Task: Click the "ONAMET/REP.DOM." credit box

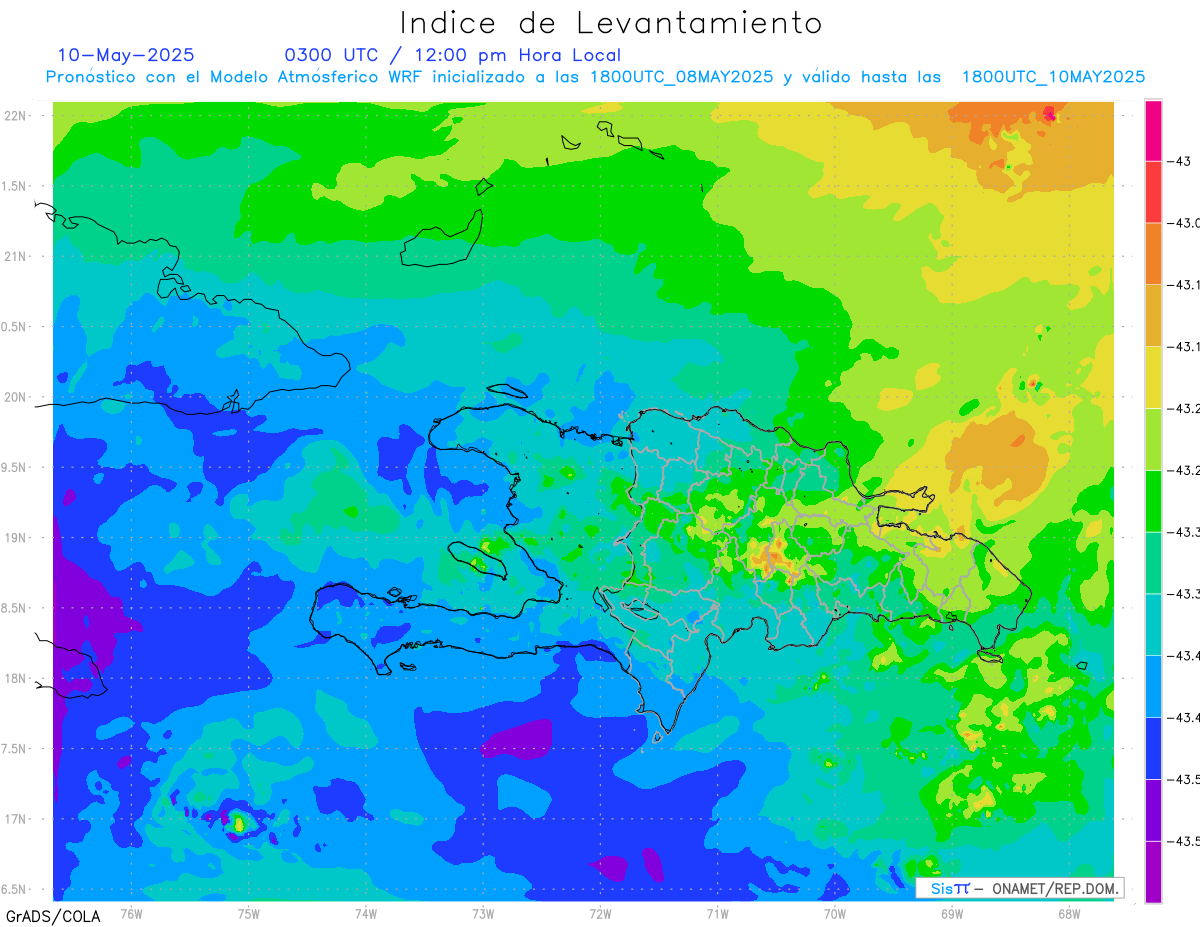Action: pyautogui.click(x=1019, y=888)
